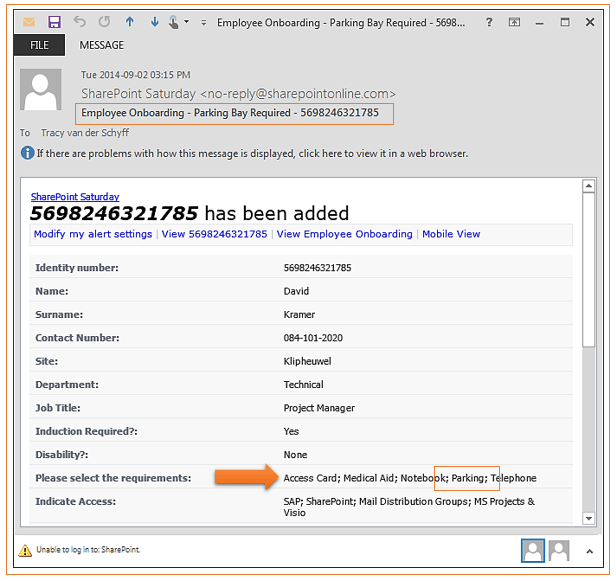This screenshot has width=616, height=581.
Task: Click the Touch/Mouse mode hand icon
Action: point(176,21)
